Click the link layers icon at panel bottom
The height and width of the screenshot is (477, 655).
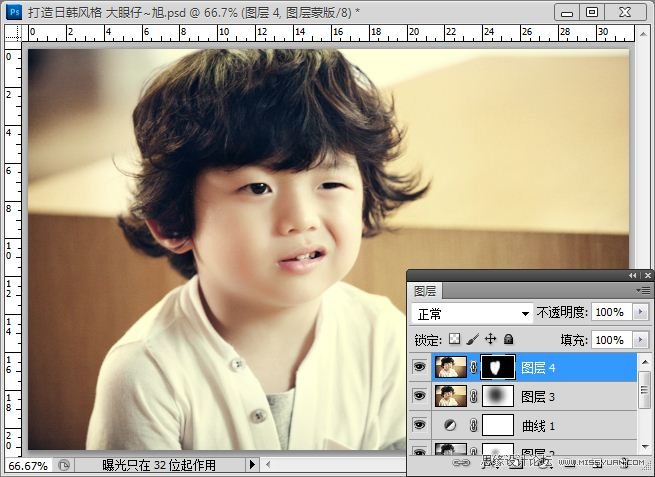pyautogui.click(x=461, y=462)
